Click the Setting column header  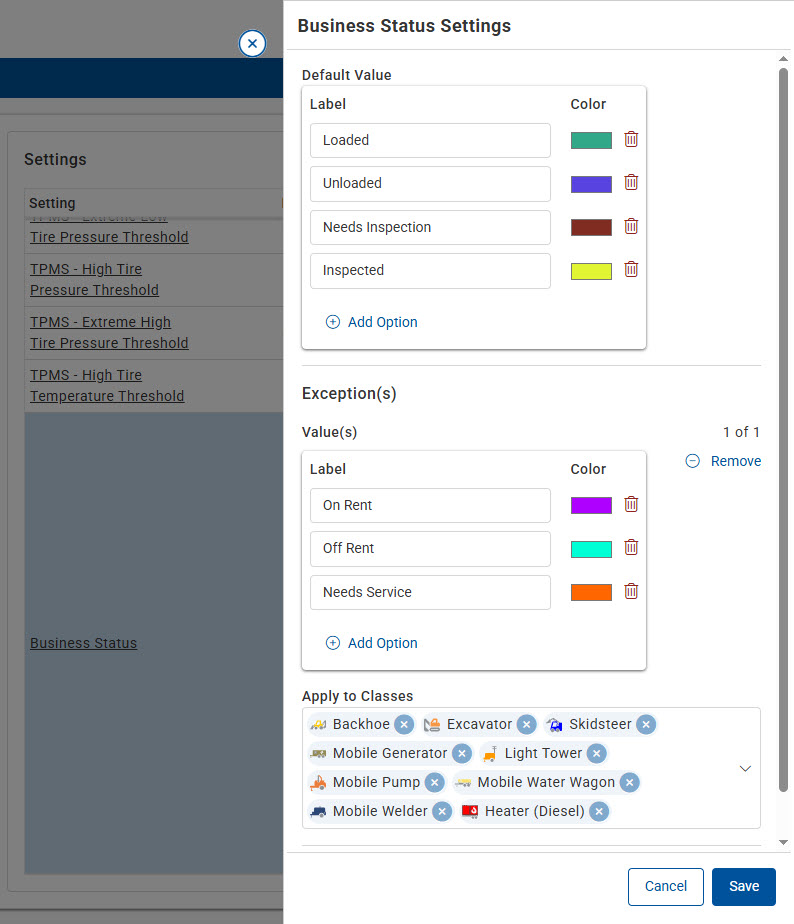pos(52,203)
